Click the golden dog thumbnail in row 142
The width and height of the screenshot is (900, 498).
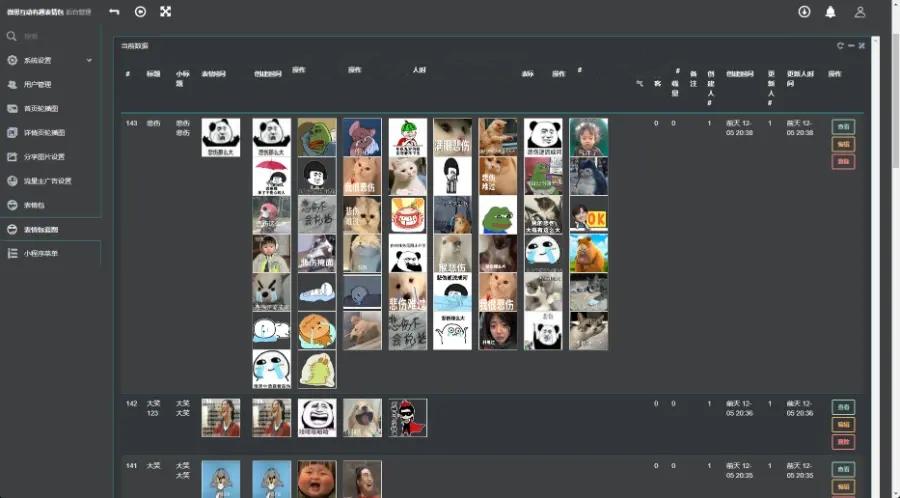click(x=362, y=418)
